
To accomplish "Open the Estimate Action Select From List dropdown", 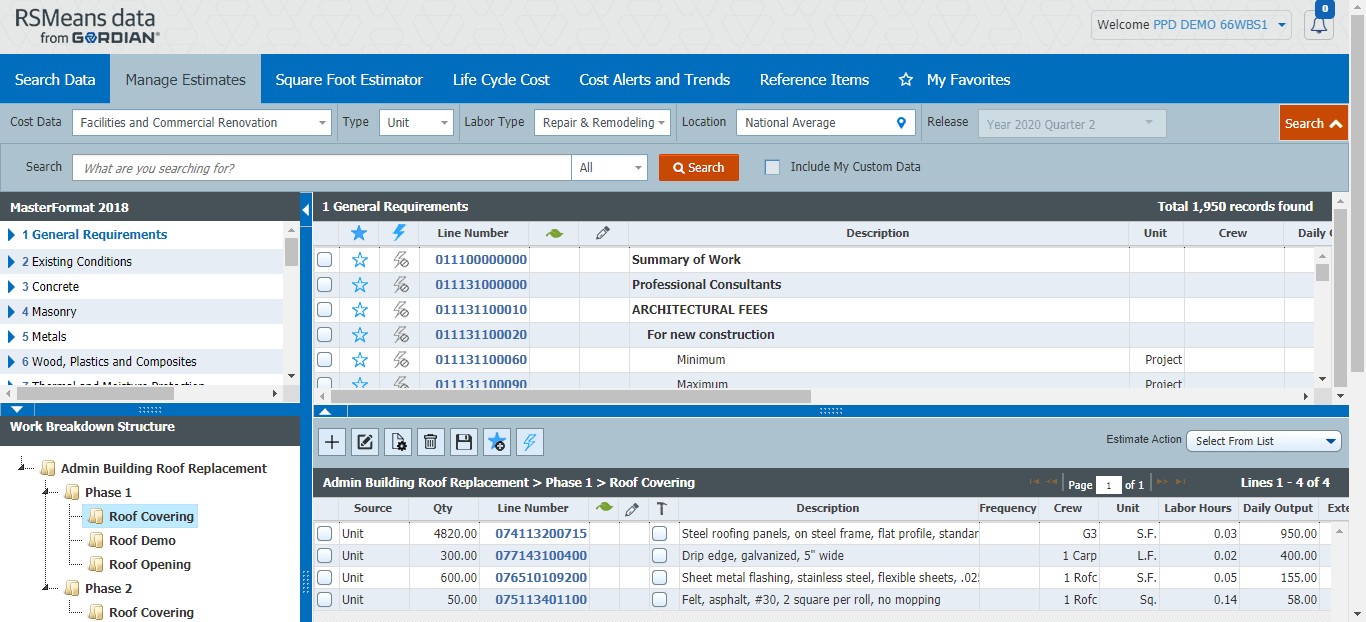I will [x=1263, y=440].
